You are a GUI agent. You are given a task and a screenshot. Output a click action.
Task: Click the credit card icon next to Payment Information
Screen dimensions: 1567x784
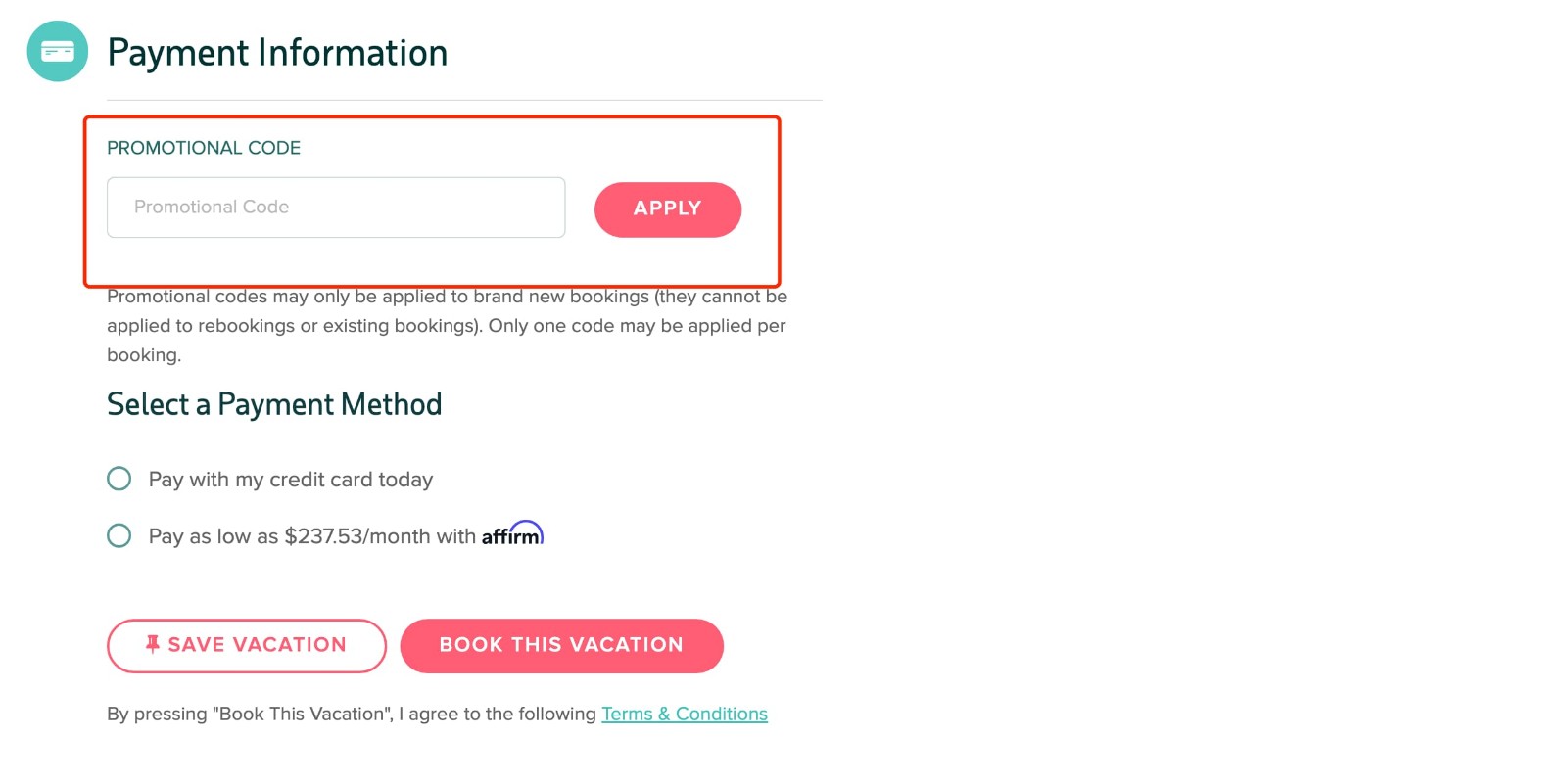click(x=56, y=51)
